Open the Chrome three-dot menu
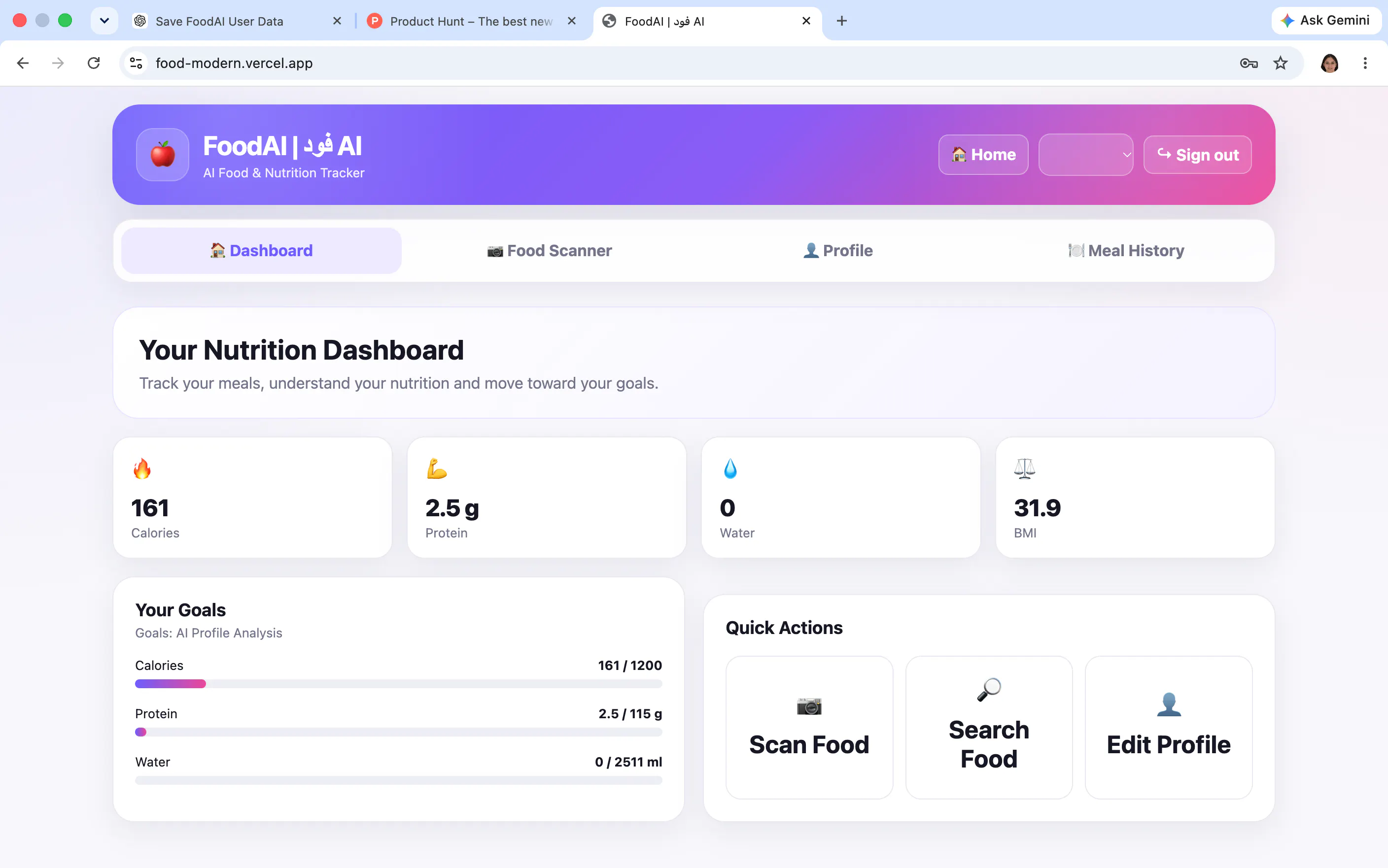 pos(1365,63)
